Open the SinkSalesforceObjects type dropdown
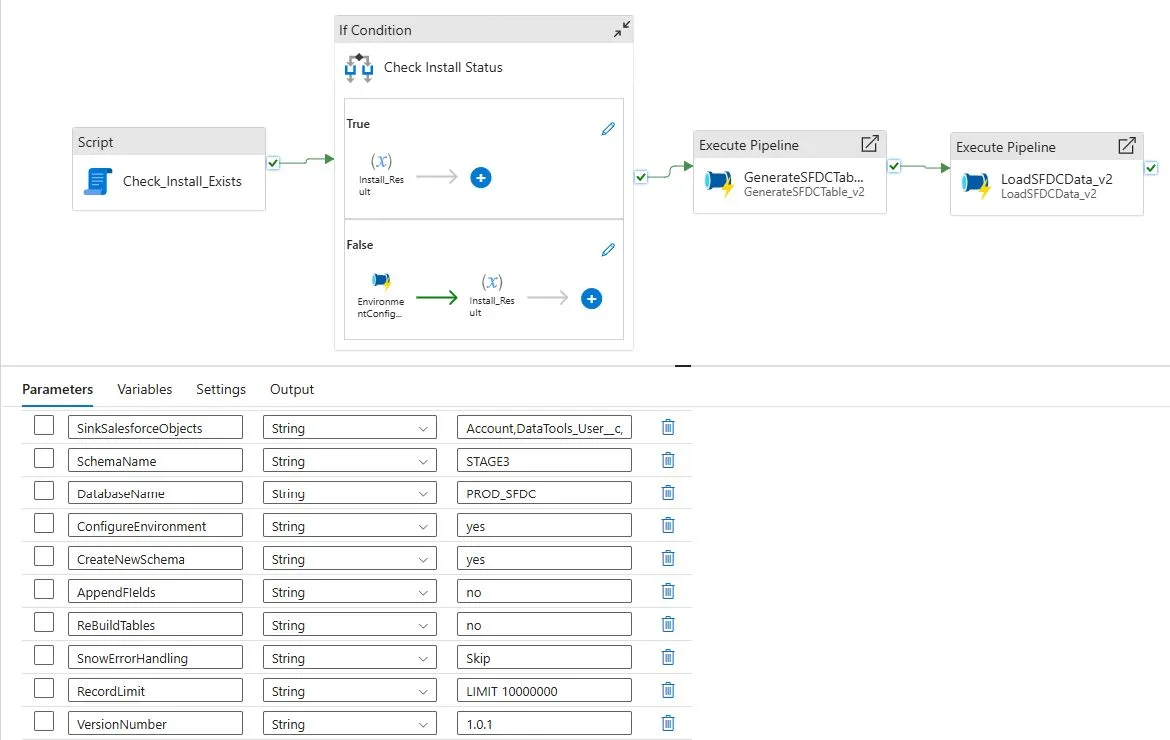Image resolution: width=1170 pixels, height=740 pixels. click(x=424, y=426)
